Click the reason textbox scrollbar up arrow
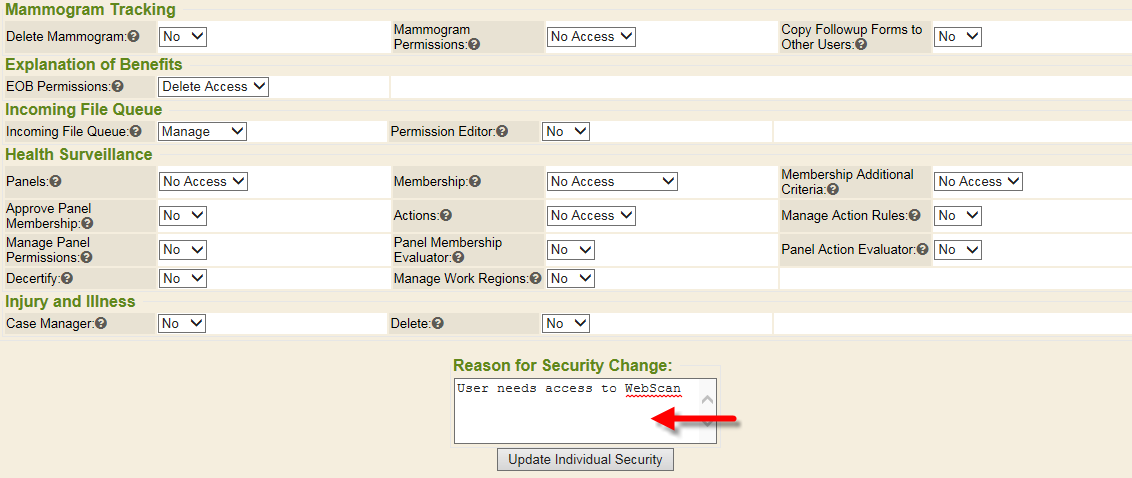This screenshot has height=478, width=1132. [x=707, y=399]
